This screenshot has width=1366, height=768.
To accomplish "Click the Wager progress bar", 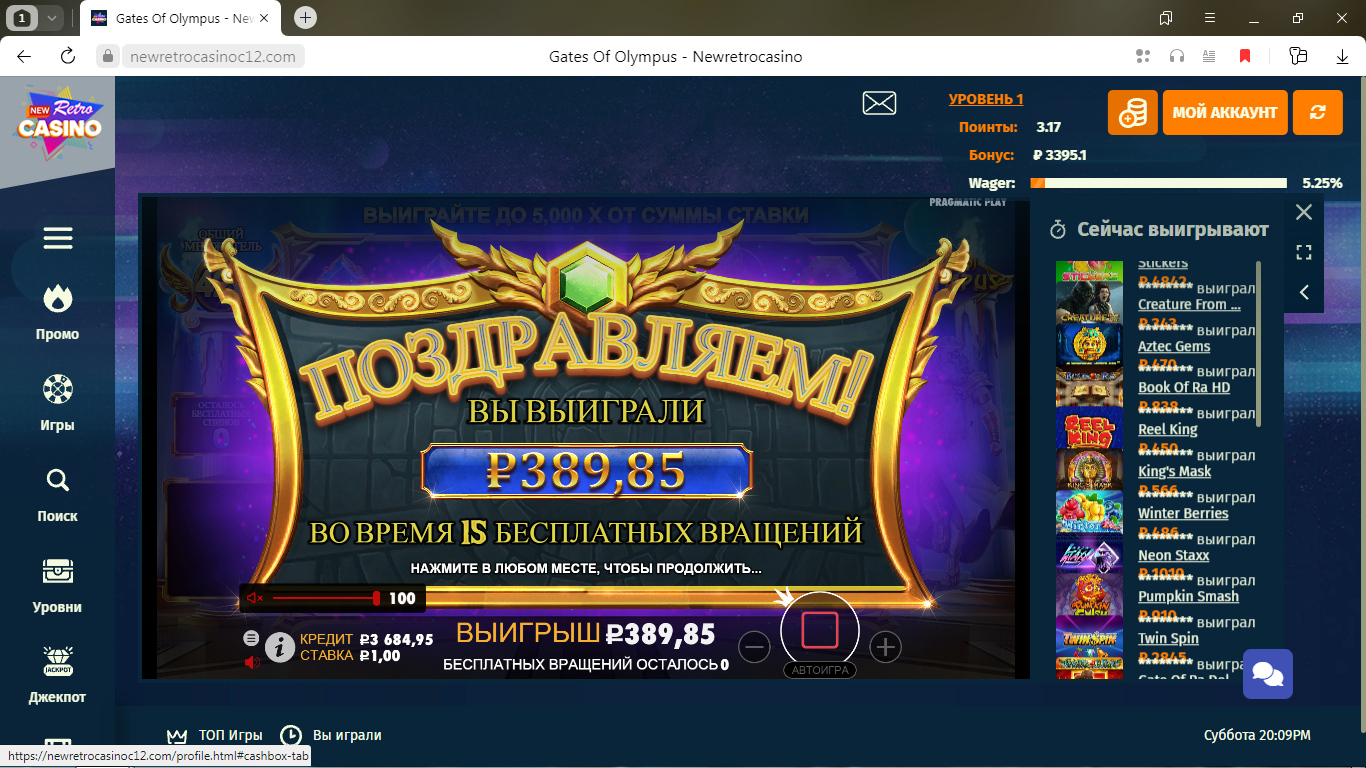I will click(x=1158, y=183).
